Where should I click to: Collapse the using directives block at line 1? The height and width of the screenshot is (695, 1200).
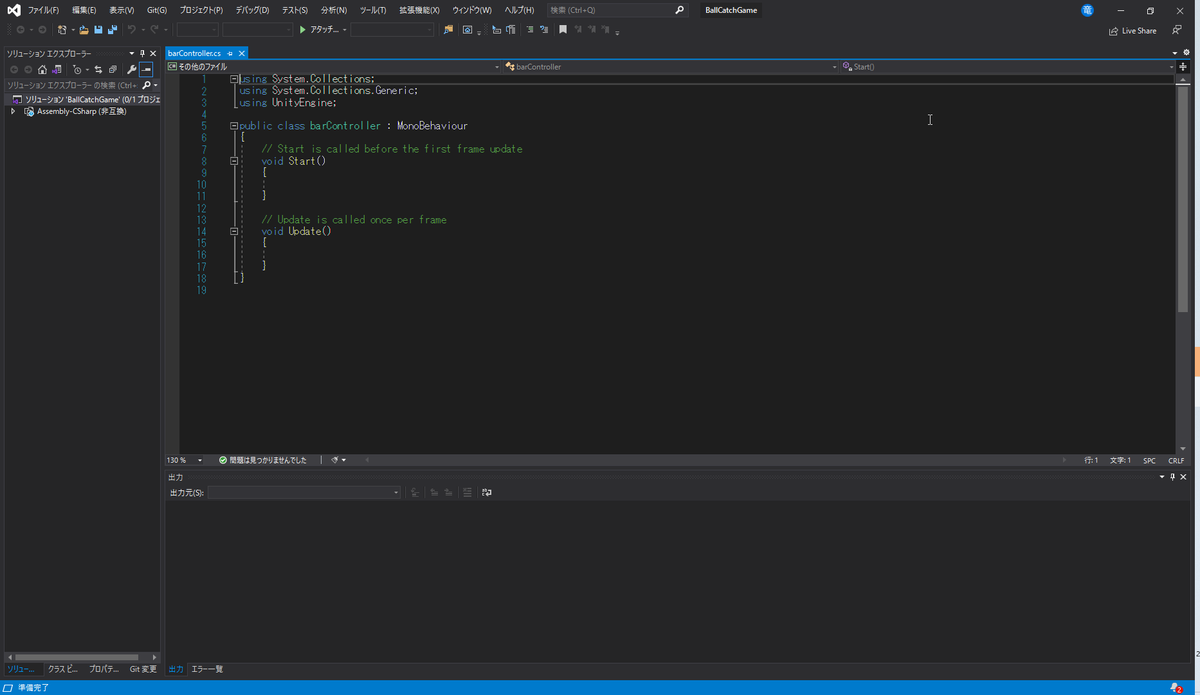point(233,79)
